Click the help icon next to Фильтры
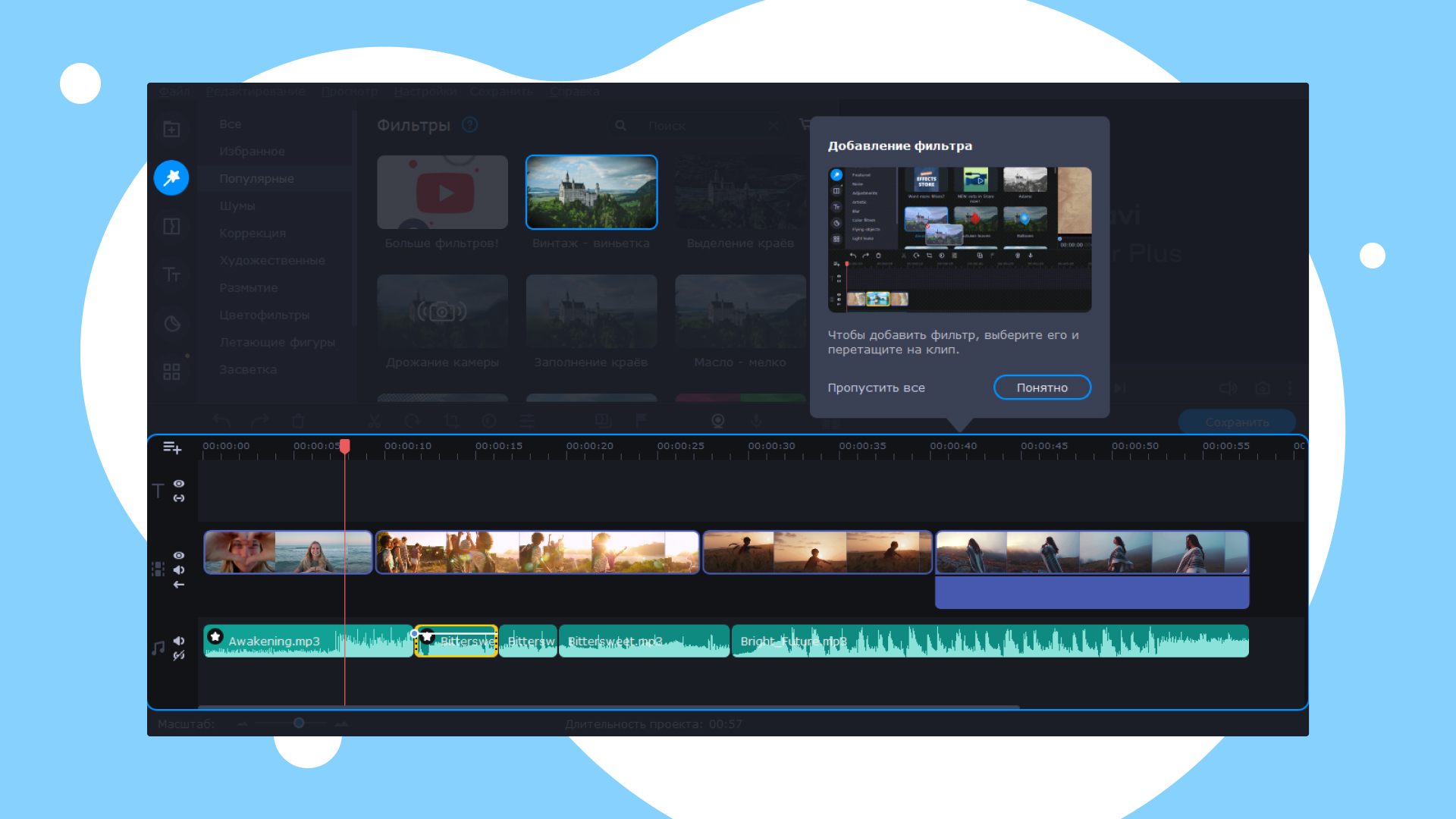Viewport: 1456px width, 819px height. (x=469, y=124)
